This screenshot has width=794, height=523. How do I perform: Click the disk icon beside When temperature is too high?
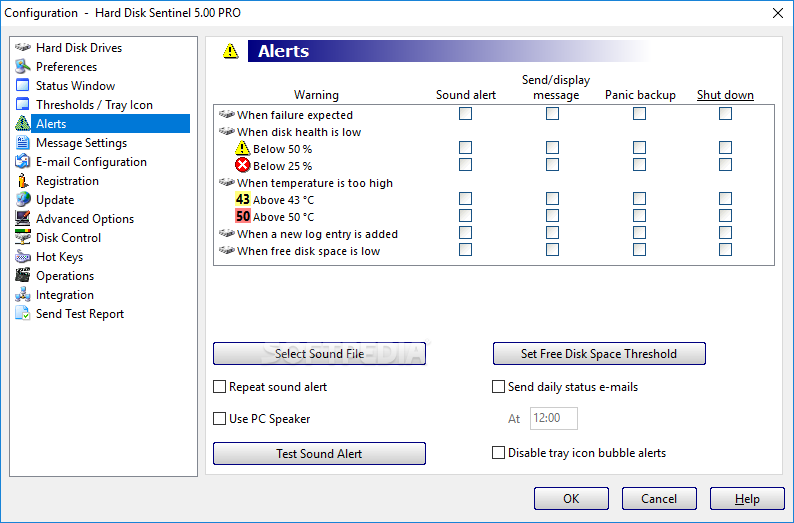(x=226, y=182)
